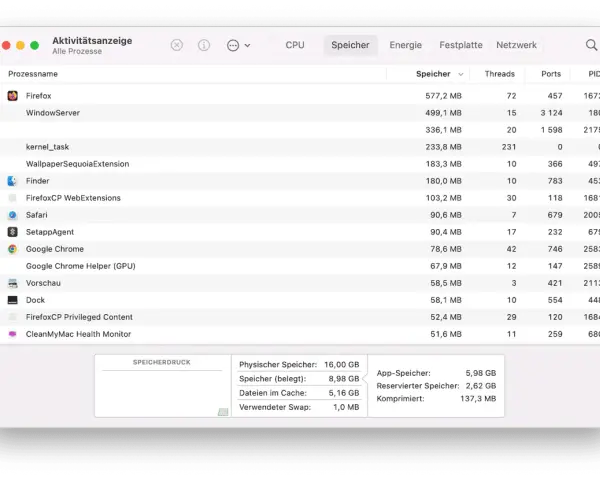This screenshot has width=600, height=480.
Task: Select the WindowServer process name
Action: 53,113
